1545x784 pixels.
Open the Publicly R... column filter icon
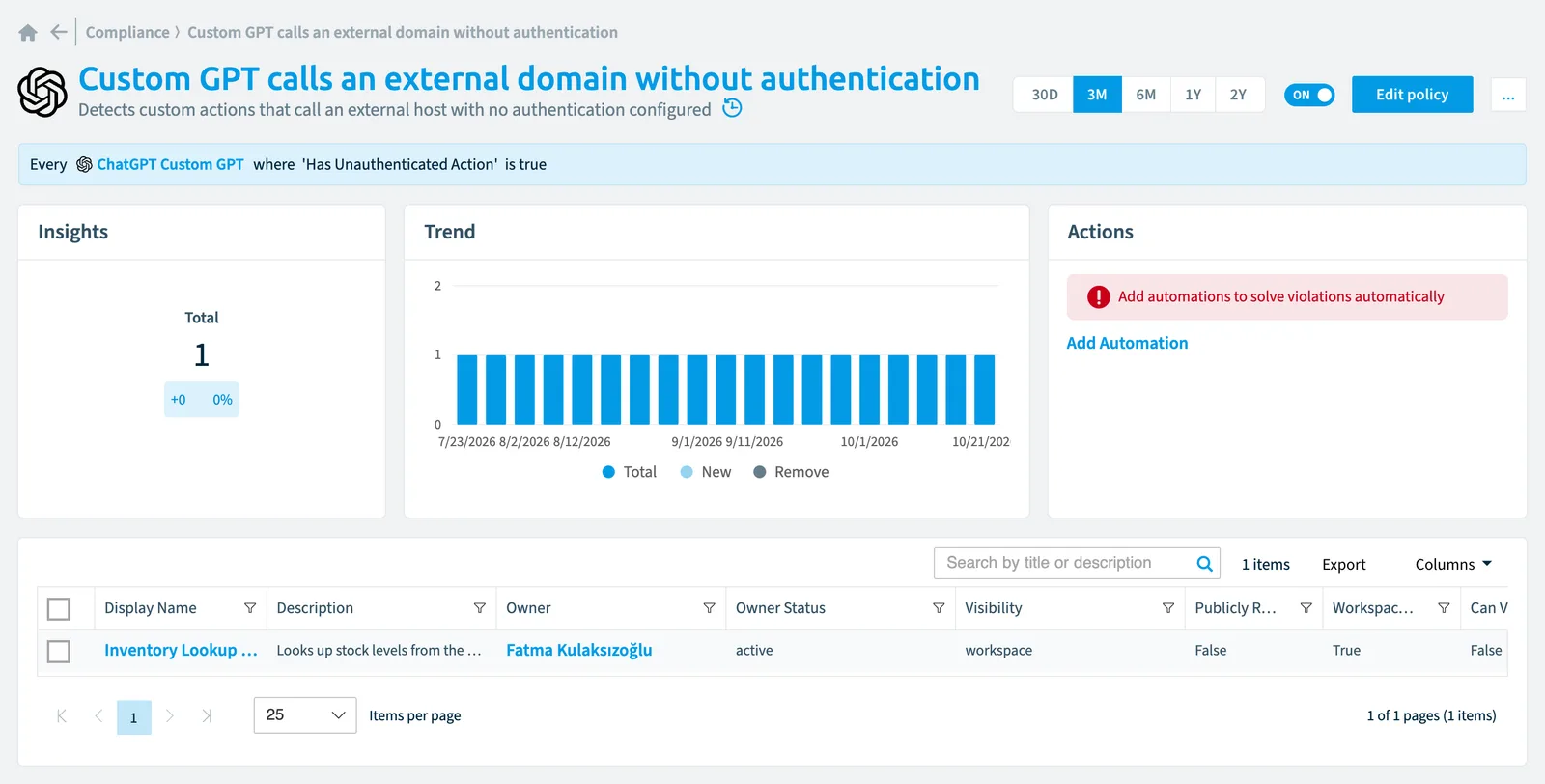[1306, 608]
